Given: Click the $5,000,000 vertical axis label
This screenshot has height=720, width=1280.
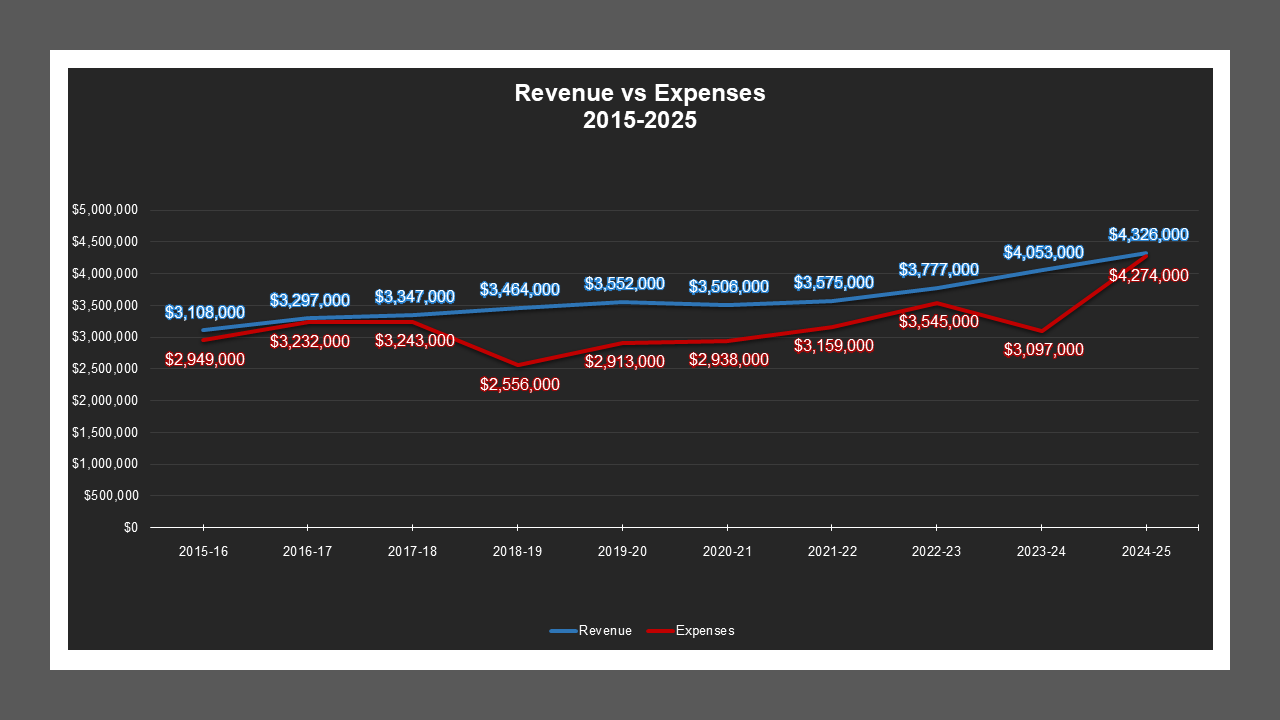Looking at the screenshot, I should point(104,210).
